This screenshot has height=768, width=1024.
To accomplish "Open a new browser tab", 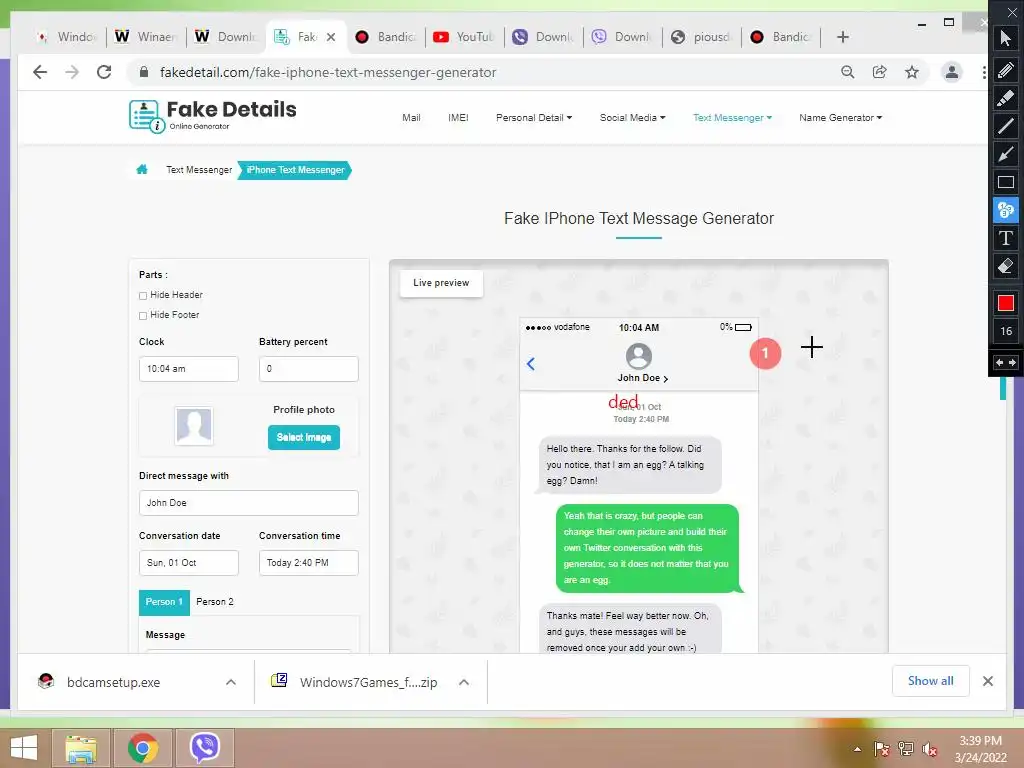I will (x=842, y=37).
